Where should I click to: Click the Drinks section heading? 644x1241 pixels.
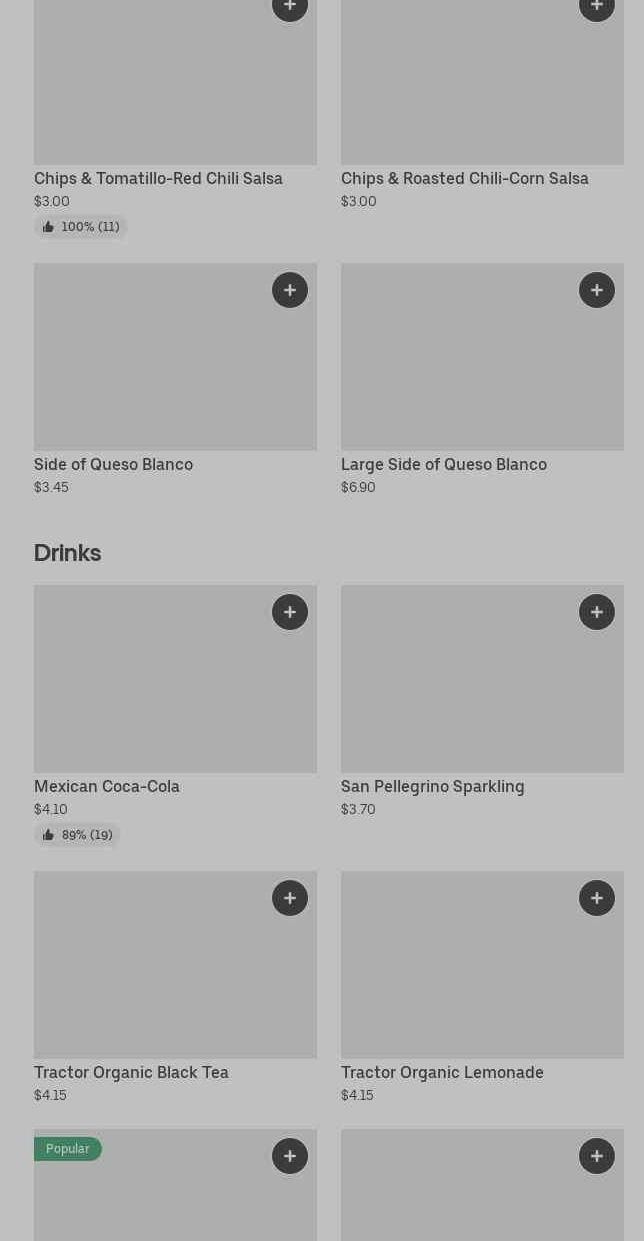tap(67, 553)
